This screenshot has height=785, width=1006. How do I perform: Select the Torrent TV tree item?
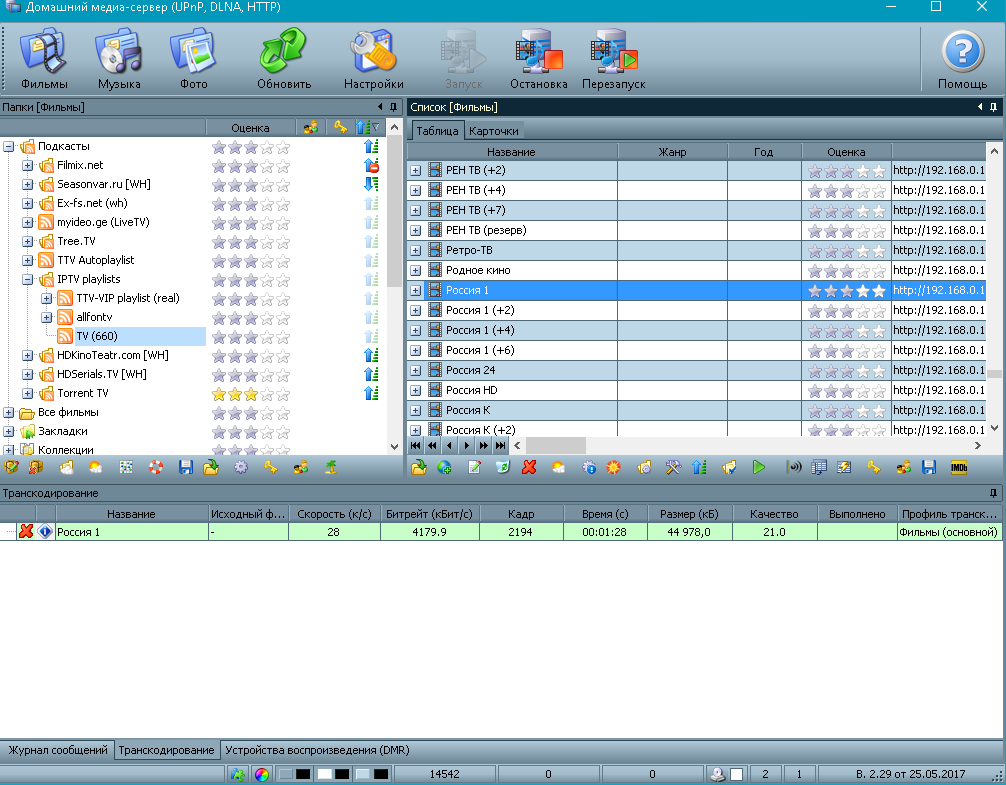[82, 393]
